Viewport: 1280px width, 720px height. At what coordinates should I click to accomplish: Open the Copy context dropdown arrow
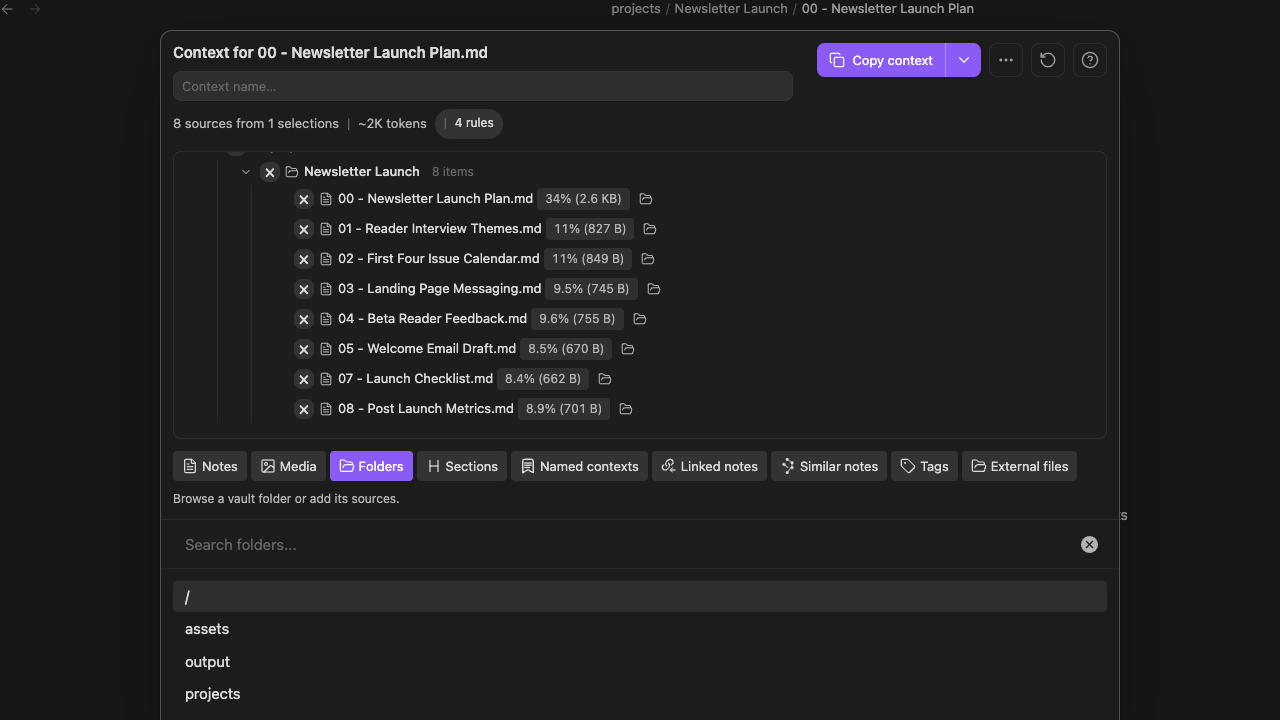point(963,60)
